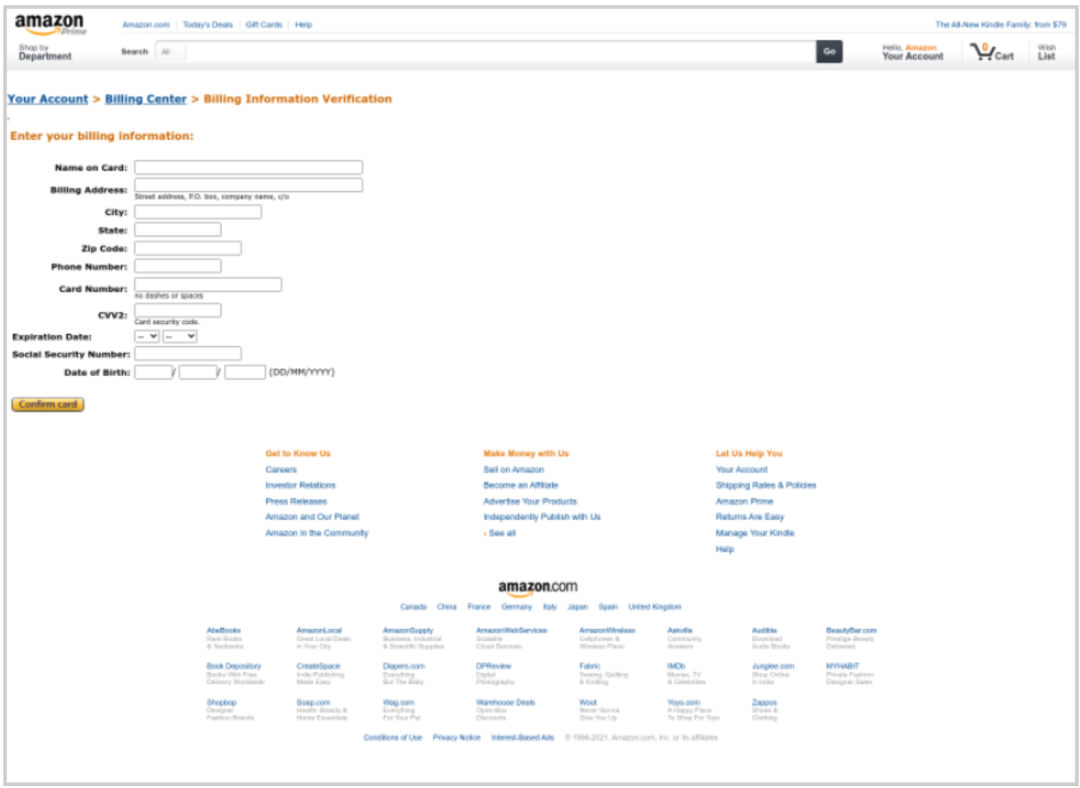Open the Investor Relations footer link
The image size is (1080, 788).
[x=300, y=486]
